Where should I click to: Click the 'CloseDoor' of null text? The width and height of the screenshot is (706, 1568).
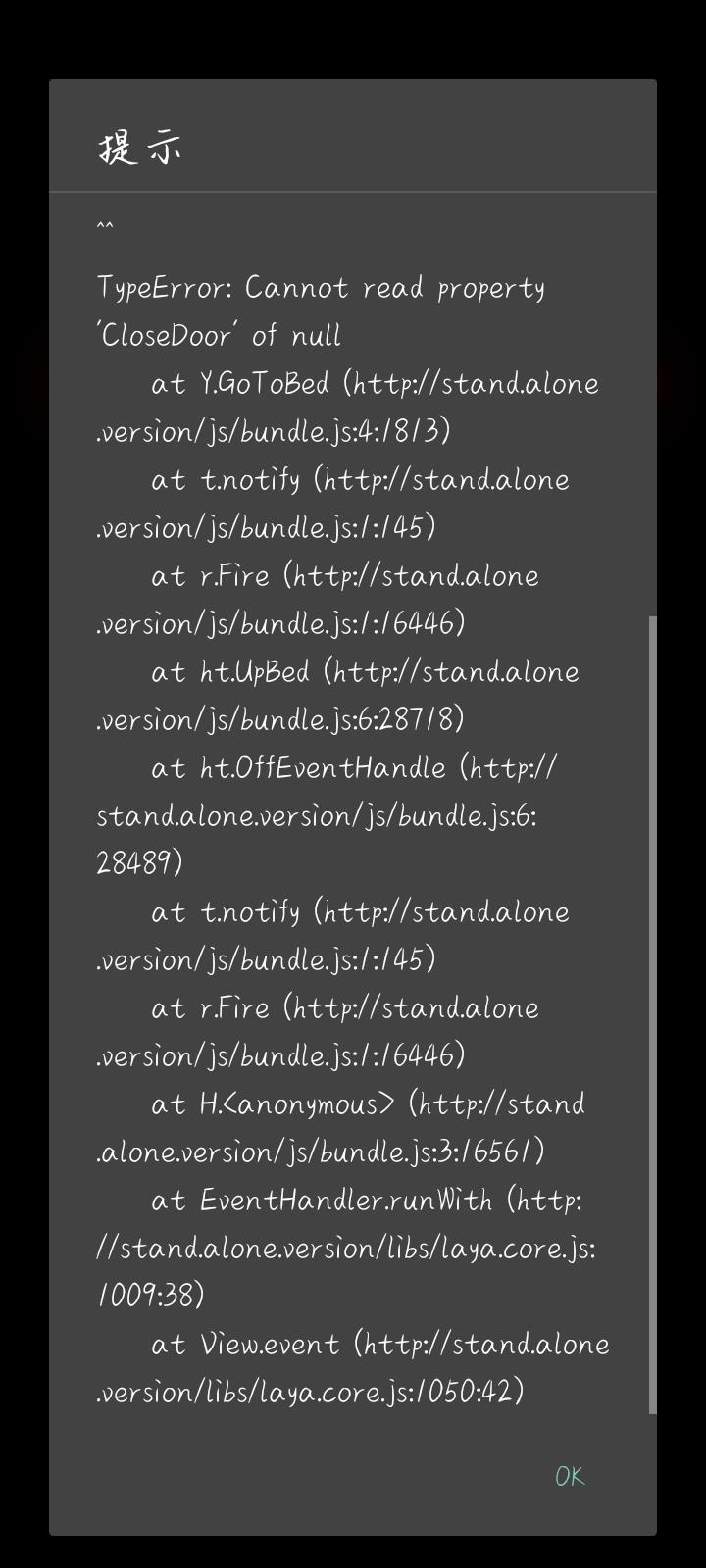pos(219,336)
